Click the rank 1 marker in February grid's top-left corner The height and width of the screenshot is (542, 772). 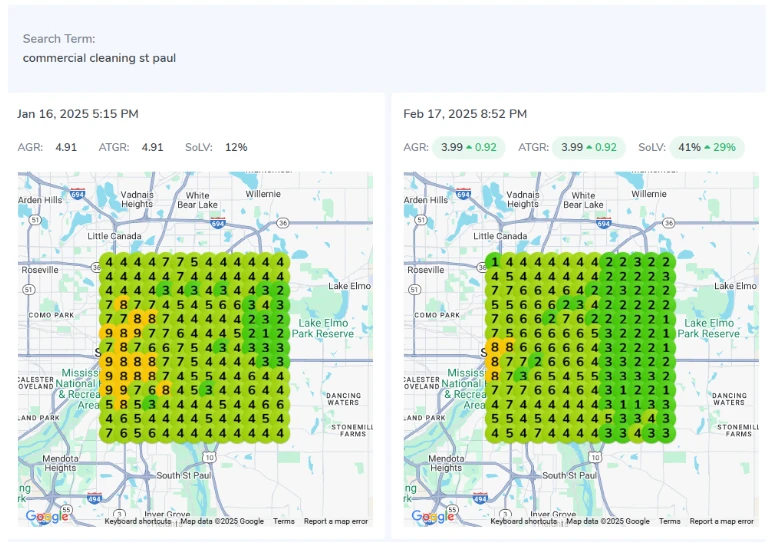pyautogui.click(x=495, y=262)
